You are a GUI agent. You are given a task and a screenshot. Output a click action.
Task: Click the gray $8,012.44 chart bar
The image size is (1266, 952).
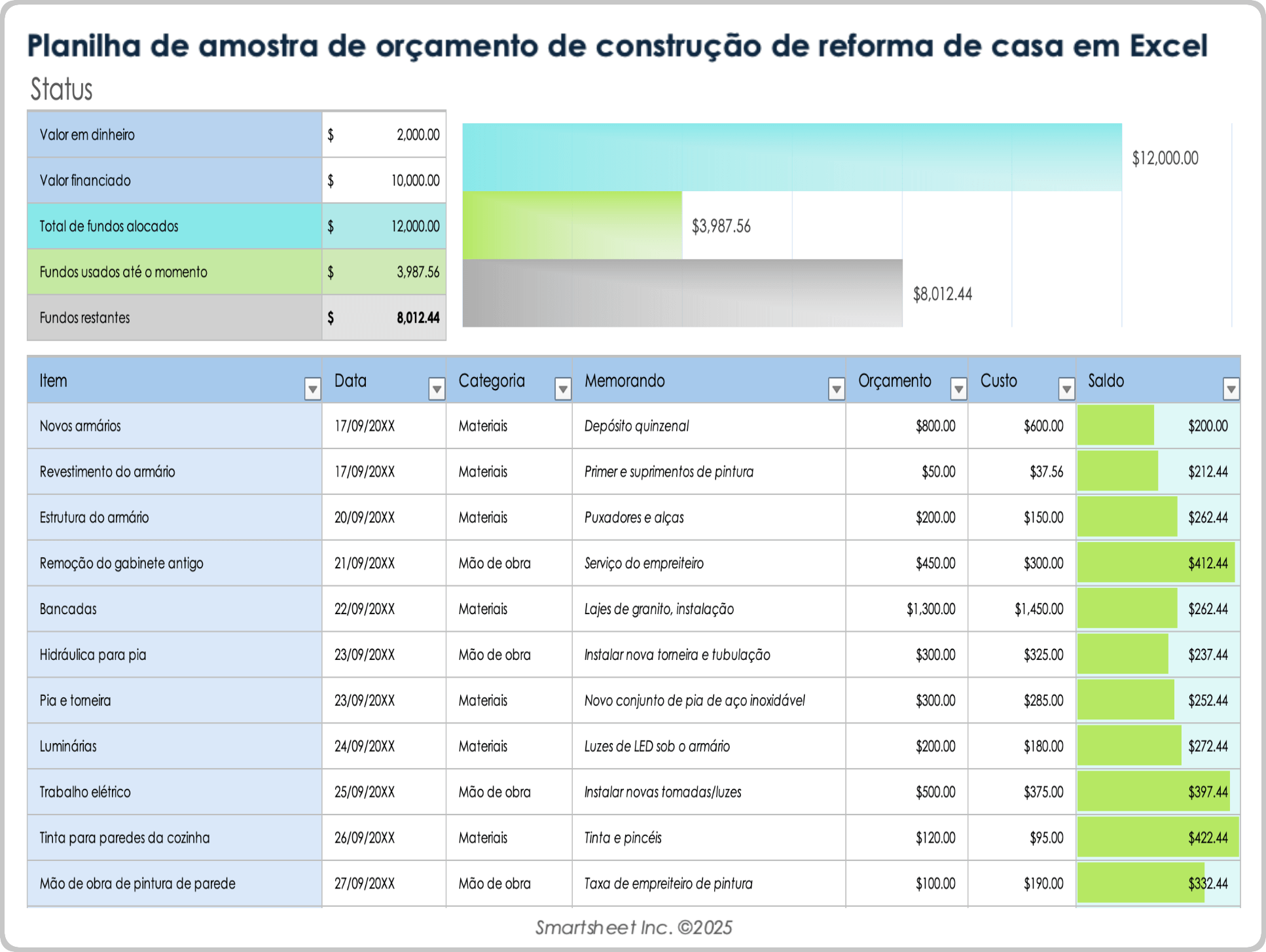pyautogui.click(x=682, y=293)
